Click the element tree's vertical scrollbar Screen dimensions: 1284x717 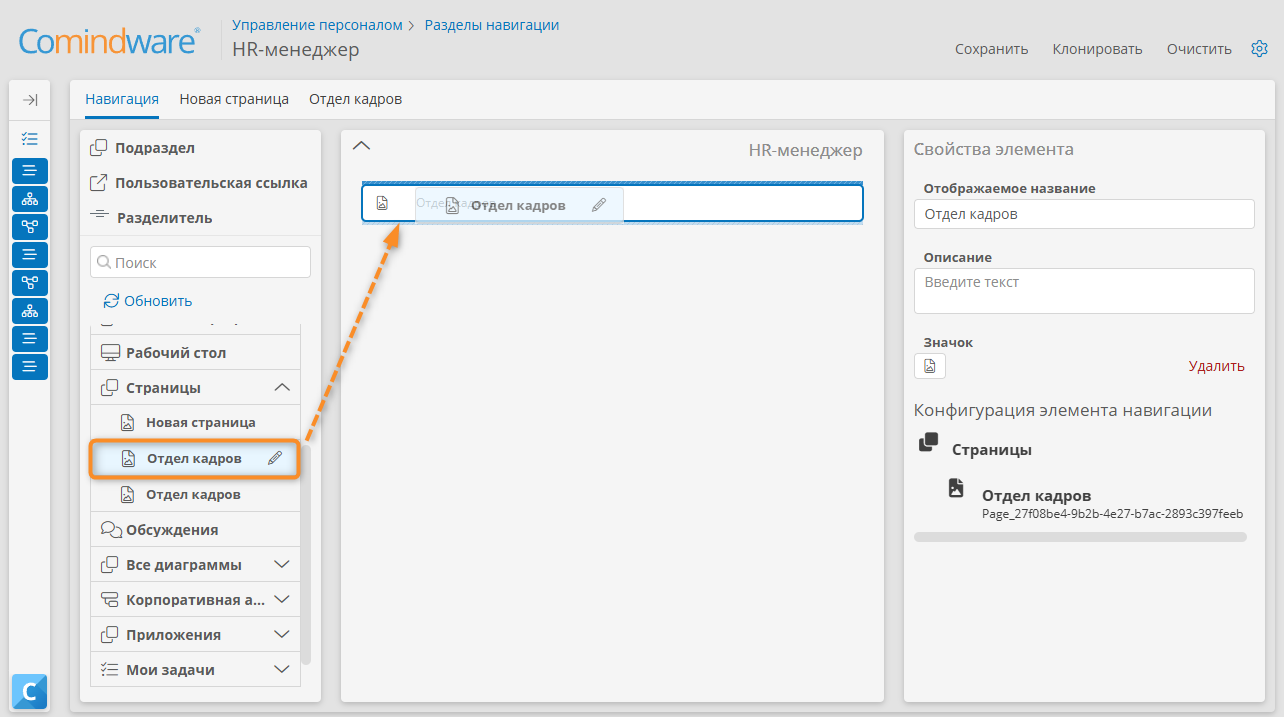306,555
